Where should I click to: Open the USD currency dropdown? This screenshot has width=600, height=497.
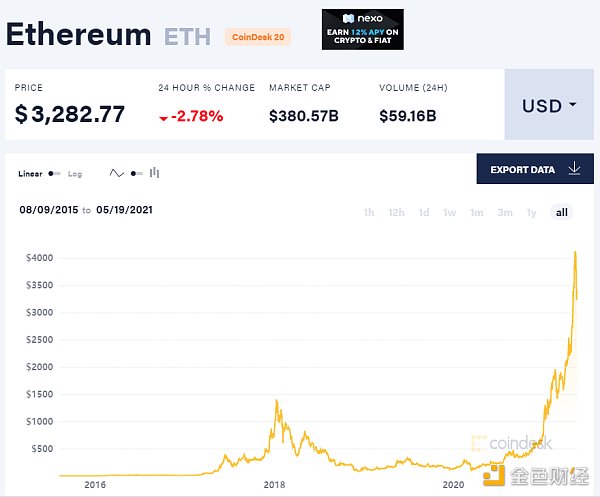tap(549, 105)
